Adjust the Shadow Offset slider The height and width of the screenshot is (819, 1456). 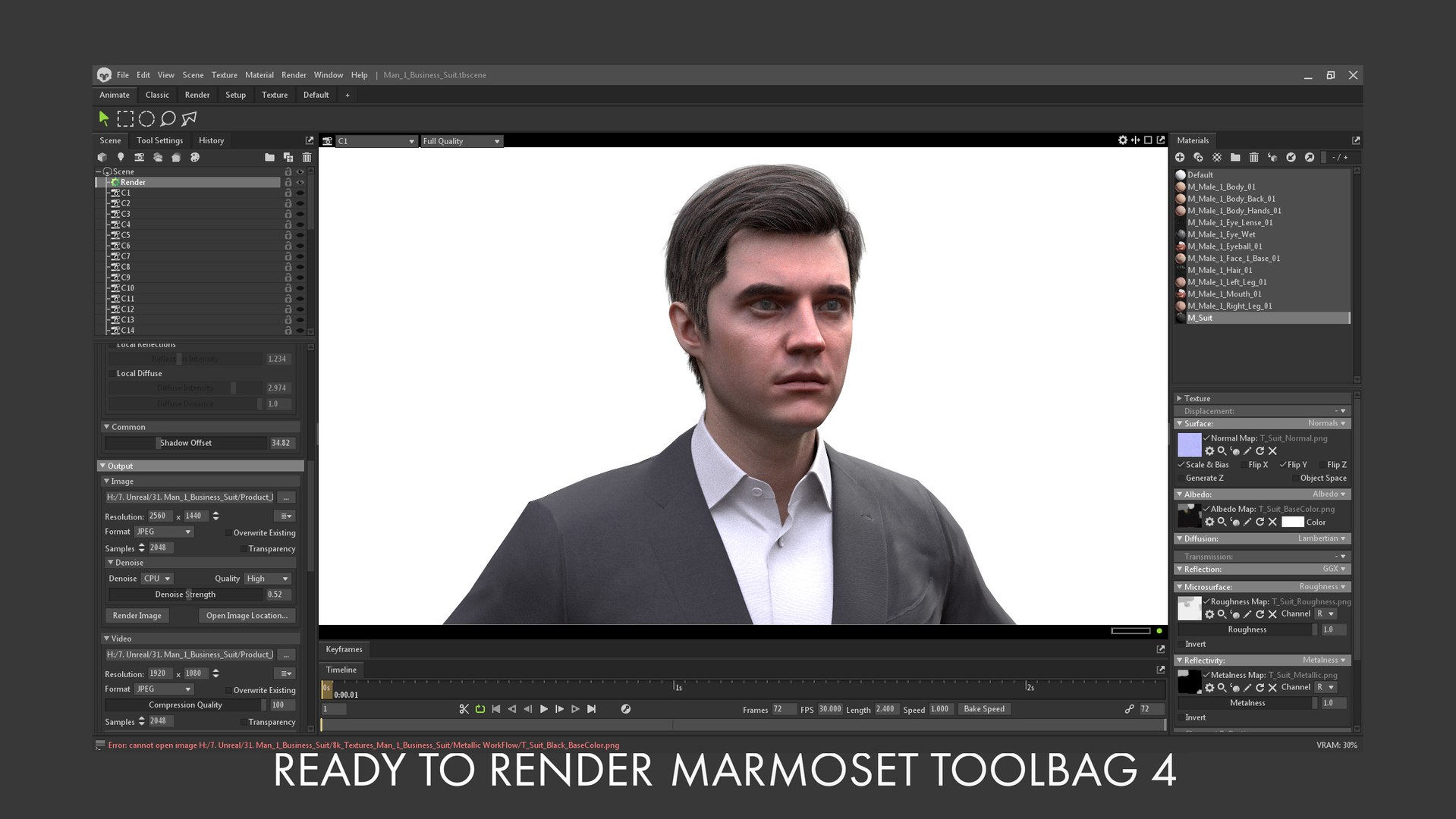click(x=187, y=443)
